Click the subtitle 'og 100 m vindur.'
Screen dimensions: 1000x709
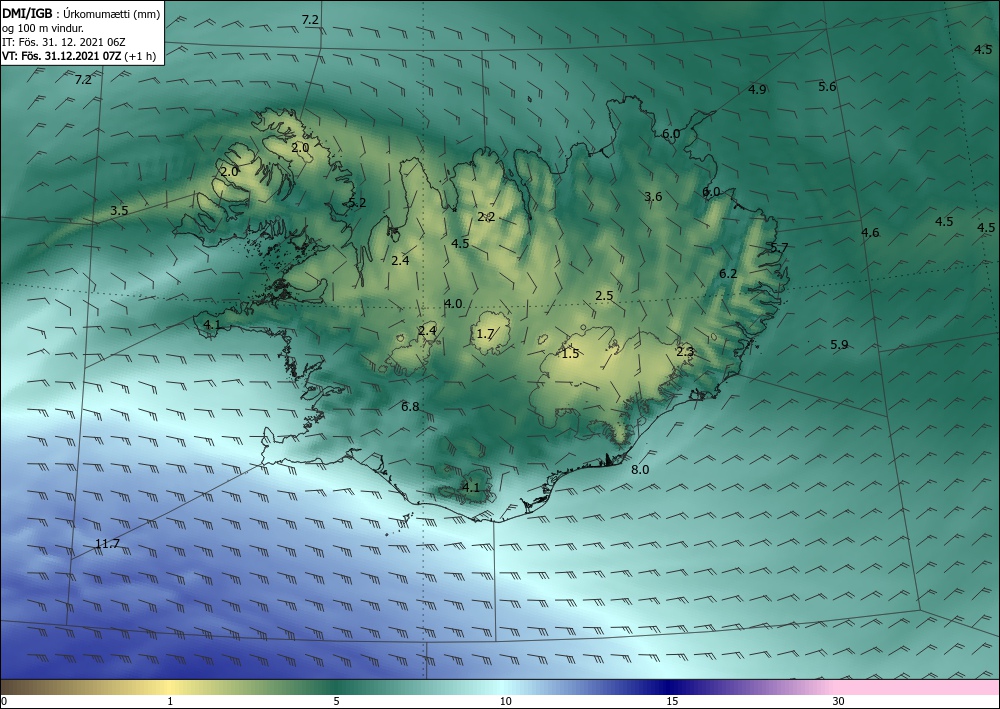pos(43,28)
